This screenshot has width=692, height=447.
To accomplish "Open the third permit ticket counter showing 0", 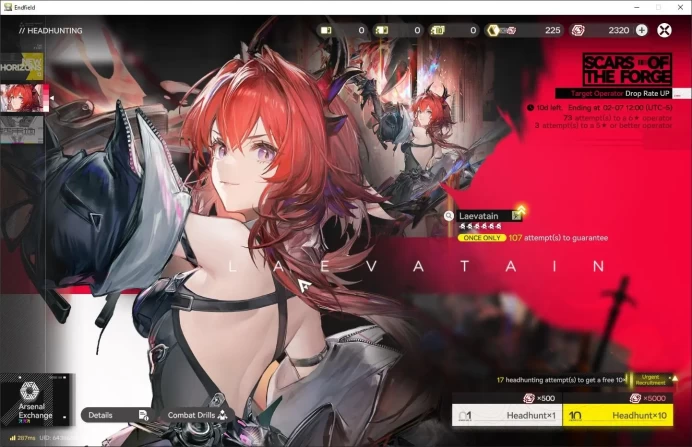I will (454, 30).
